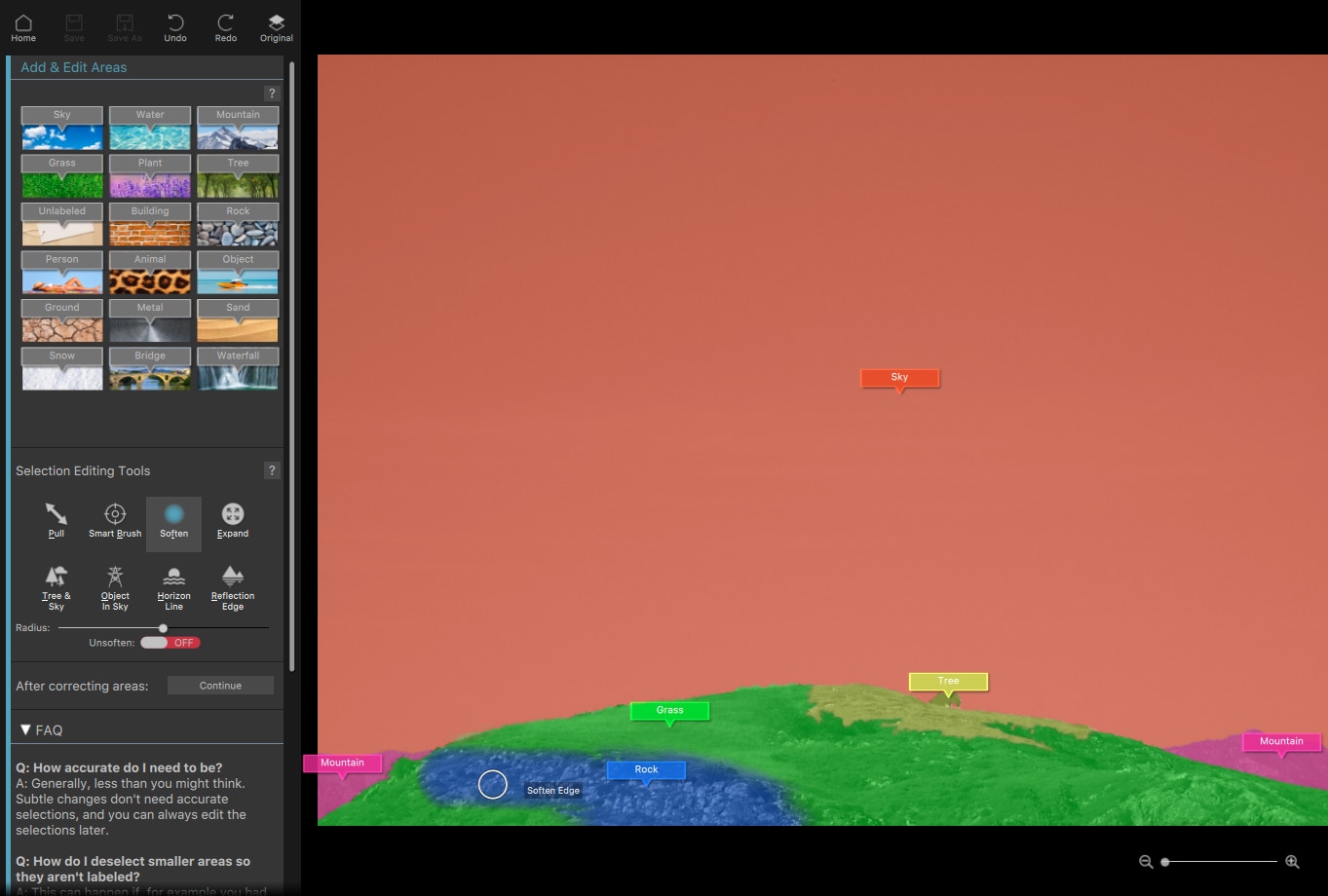Screen dimensions: 1328x896
Task: Choose the Tree & Sky tool
Action: (x=57, y=587)
